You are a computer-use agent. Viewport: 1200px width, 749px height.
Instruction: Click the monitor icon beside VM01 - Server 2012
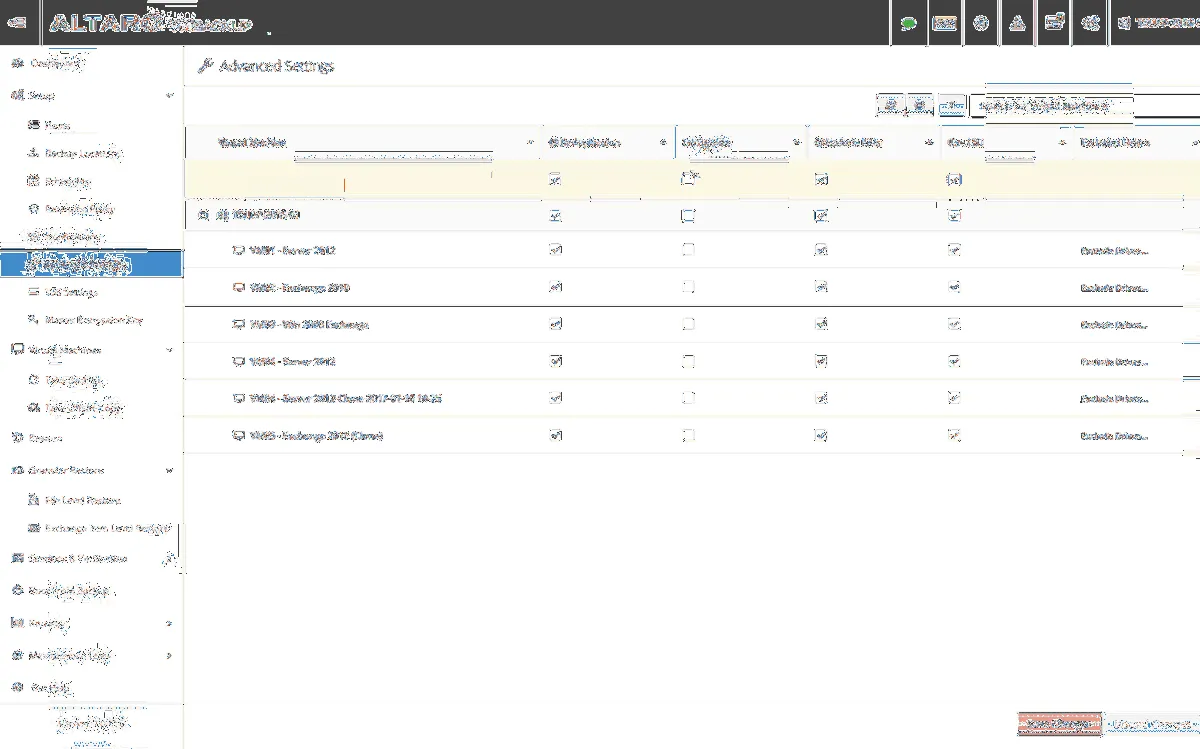pyautogui.click(x=238, y=251)
